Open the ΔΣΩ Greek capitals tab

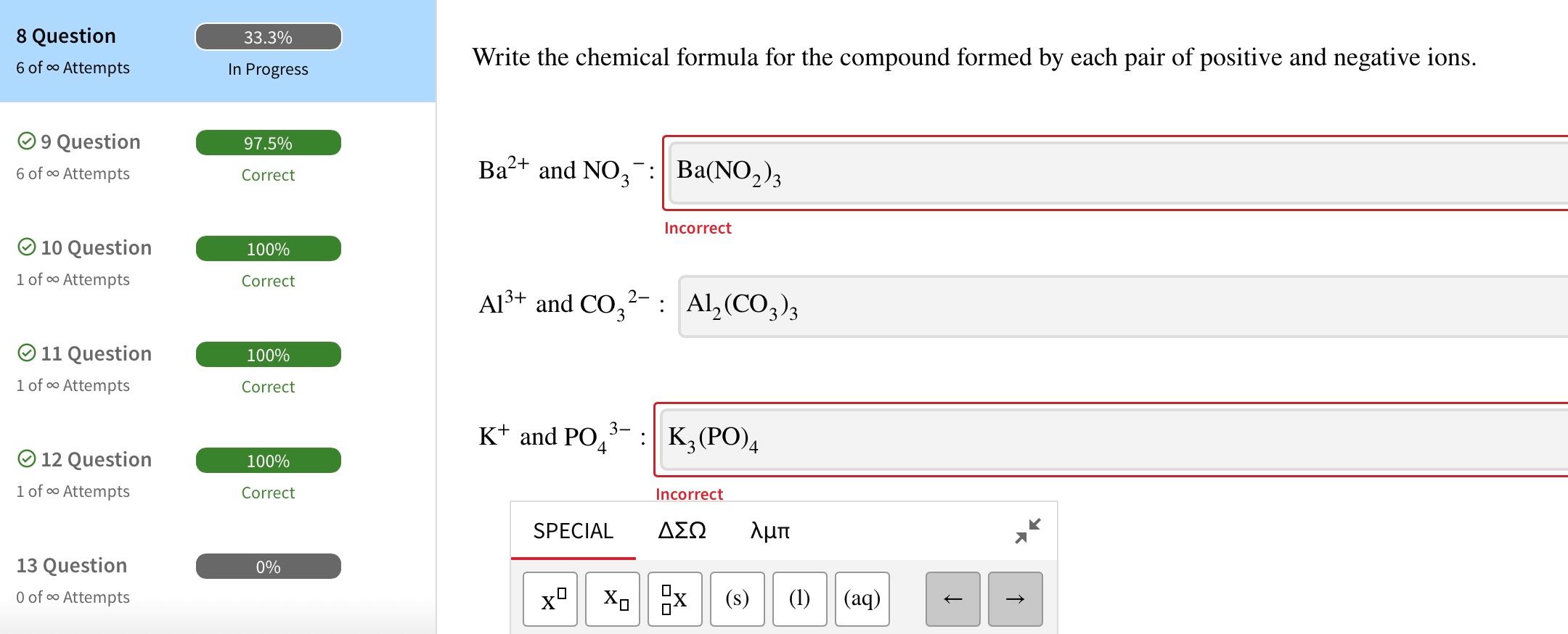[682, 531]
